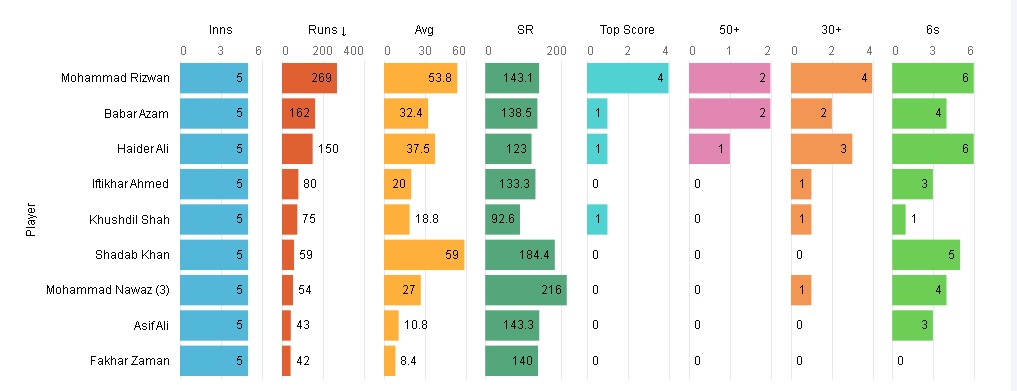Select the Inns column header

pos(221,30)
